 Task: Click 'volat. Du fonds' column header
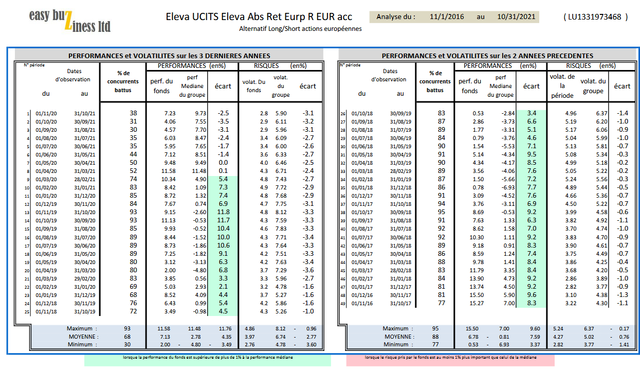click(253, 86)
